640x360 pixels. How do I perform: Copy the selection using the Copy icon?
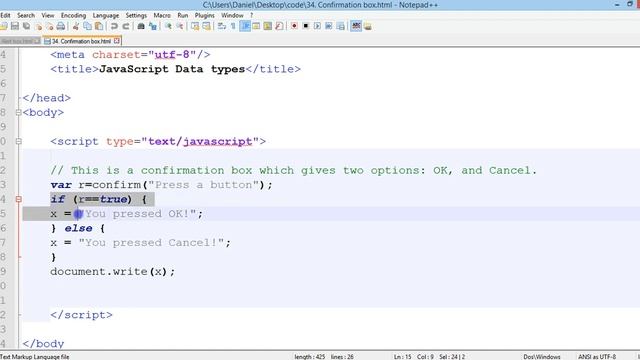pos(87,26)
